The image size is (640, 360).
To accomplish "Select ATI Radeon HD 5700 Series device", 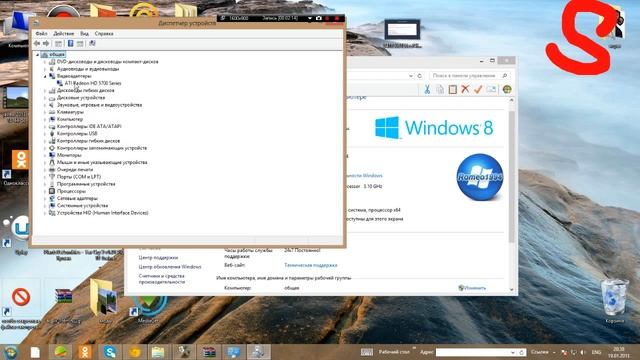I will (x=93, y=83).
